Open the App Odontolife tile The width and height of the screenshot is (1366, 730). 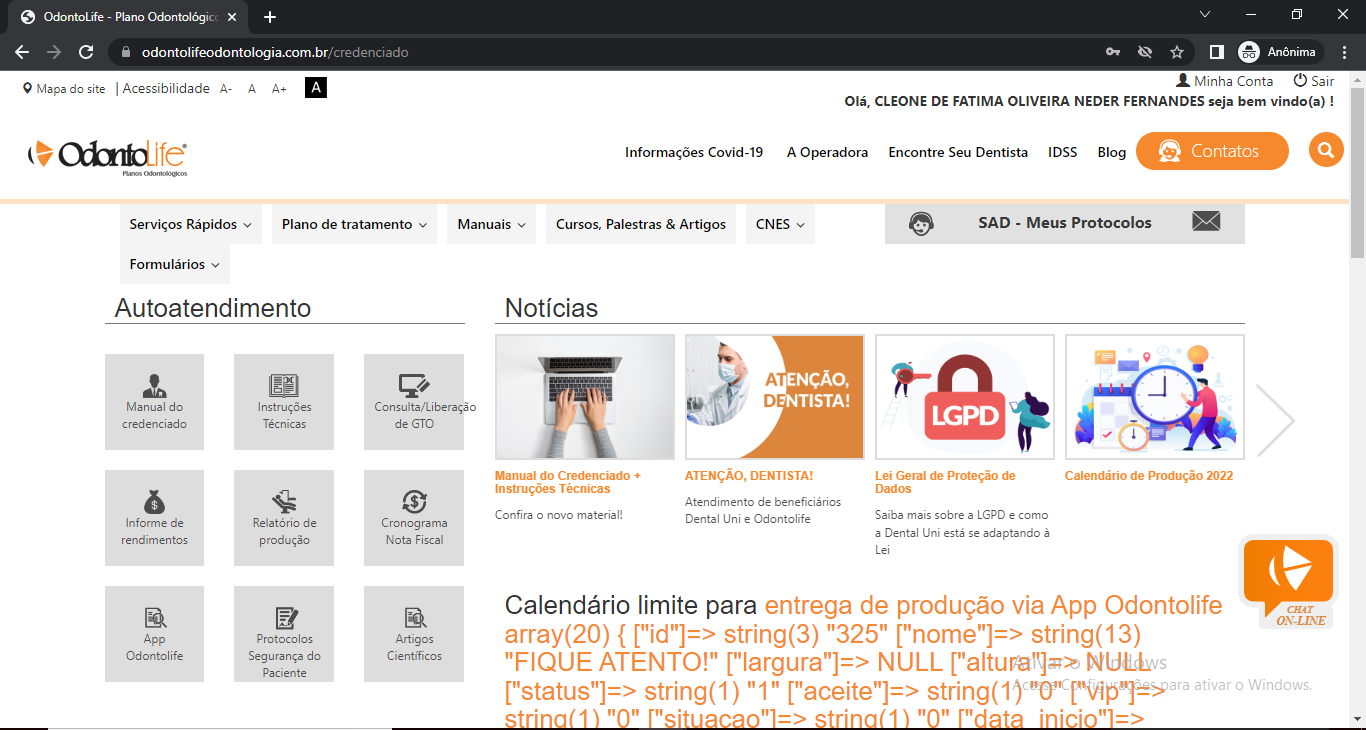tap(154, 634)
